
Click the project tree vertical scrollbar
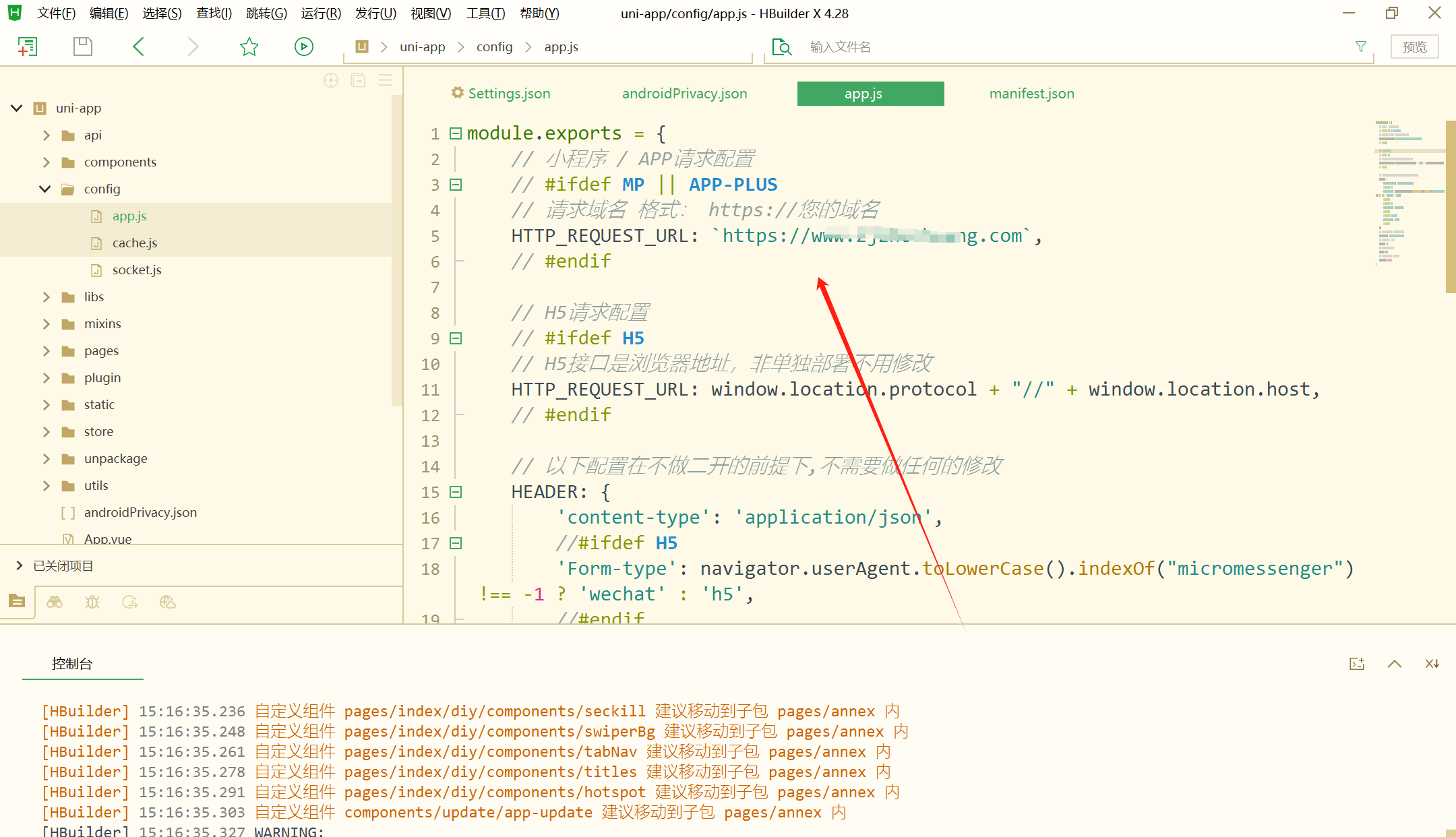pyautogui.click(x=397, y=251)
